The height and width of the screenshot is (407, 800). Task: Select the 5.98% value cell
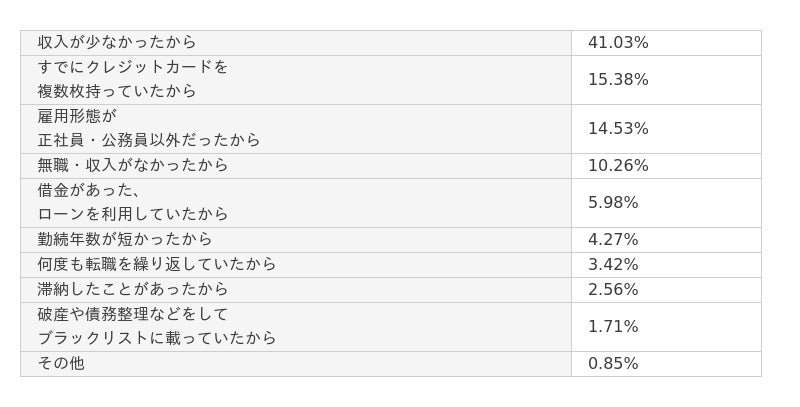613,203
